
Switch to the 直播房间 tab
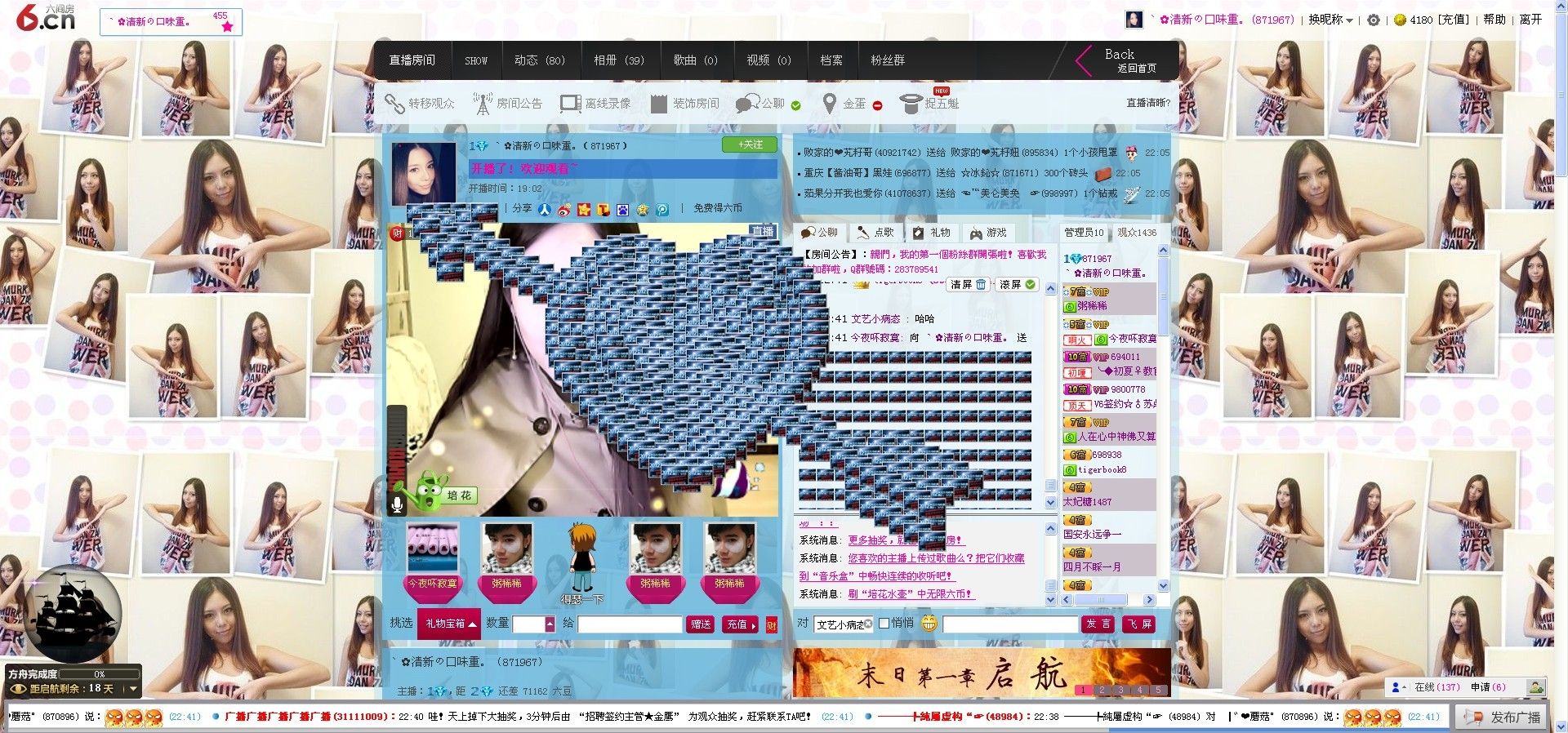pyautogui.click(x=412, y=60)
